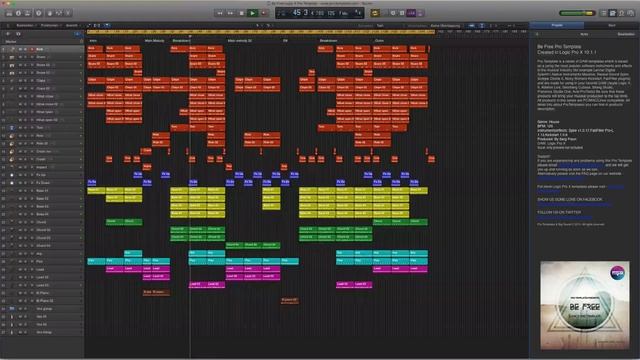Switch to the Spur tab in the notes panel
The image size is (640, 360).
(612, 25)
